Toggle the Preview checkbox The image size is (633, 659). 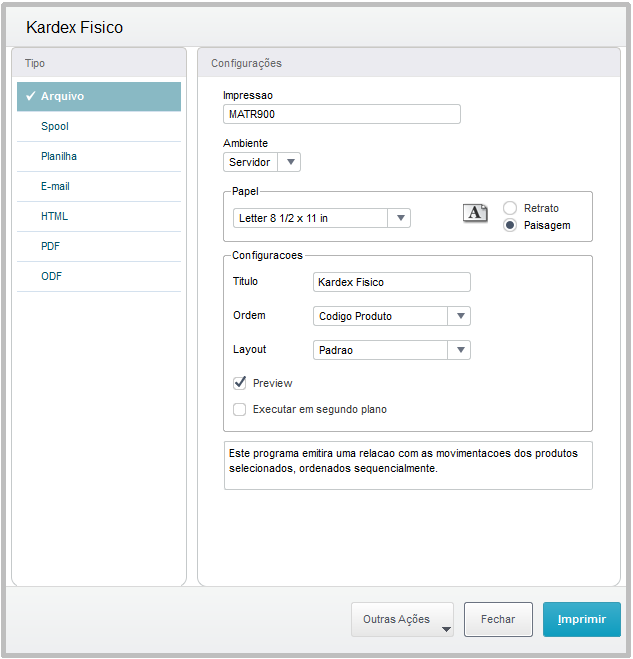pos(240,383)
